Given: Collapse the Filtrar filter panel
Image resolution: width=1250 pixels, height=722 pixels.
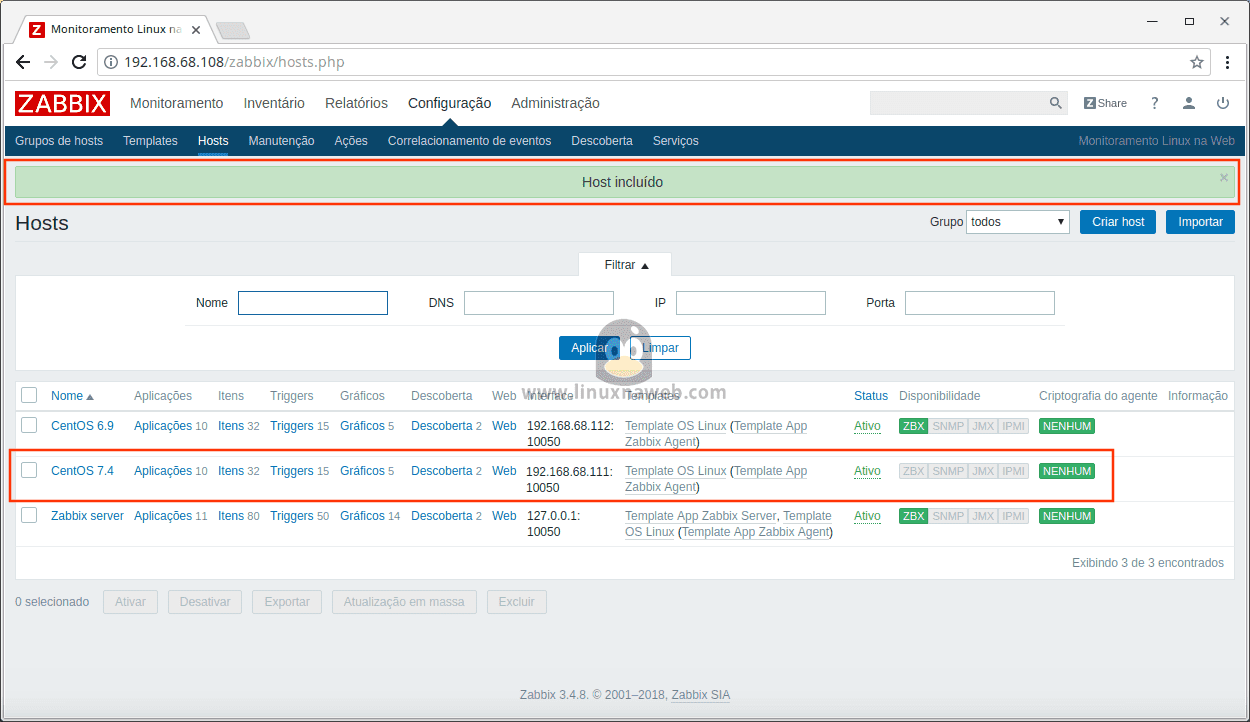Looking at the screenshot, I should tap(626, 265).
